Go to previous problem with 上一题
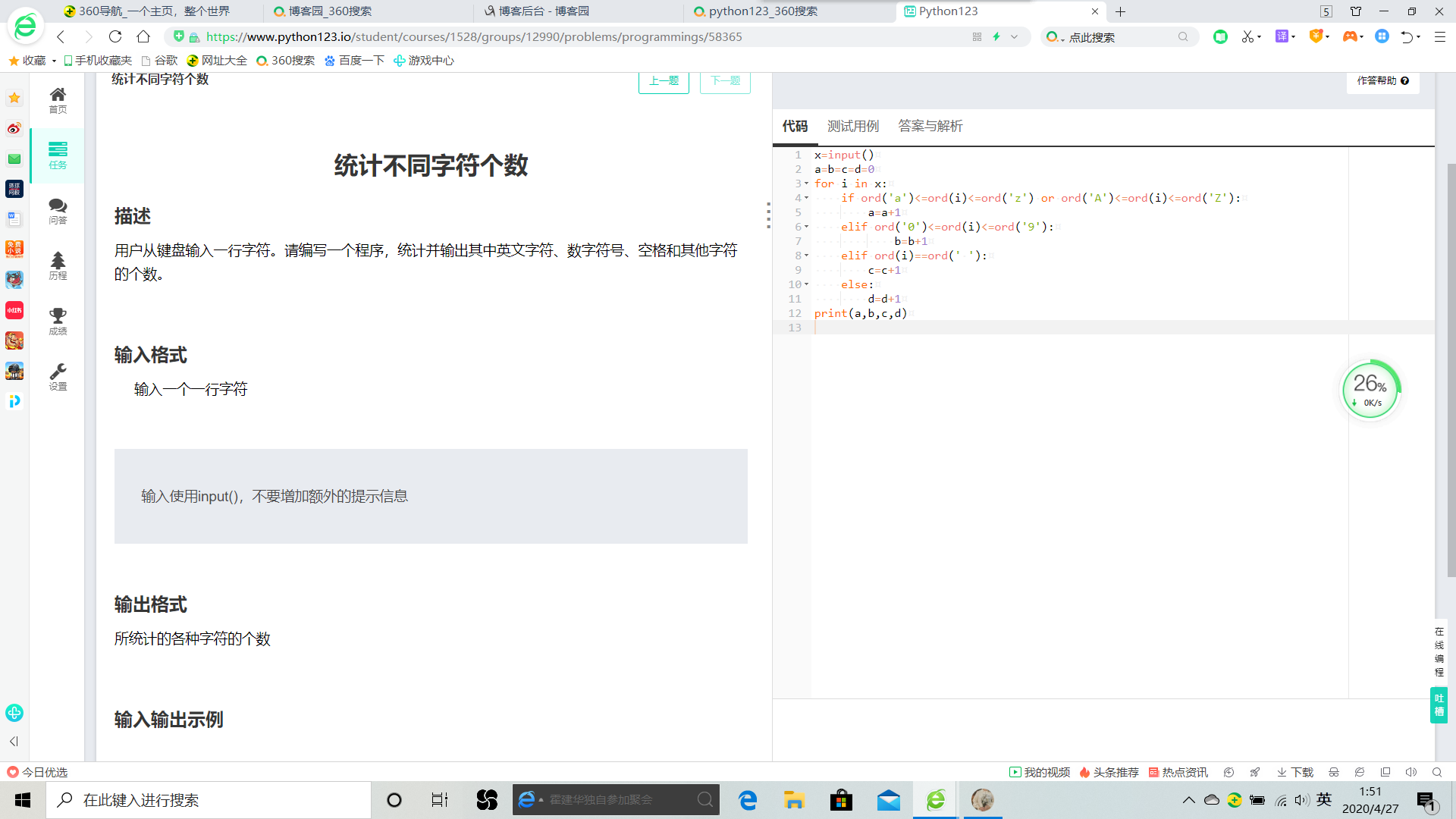 [x=664, y=81]
